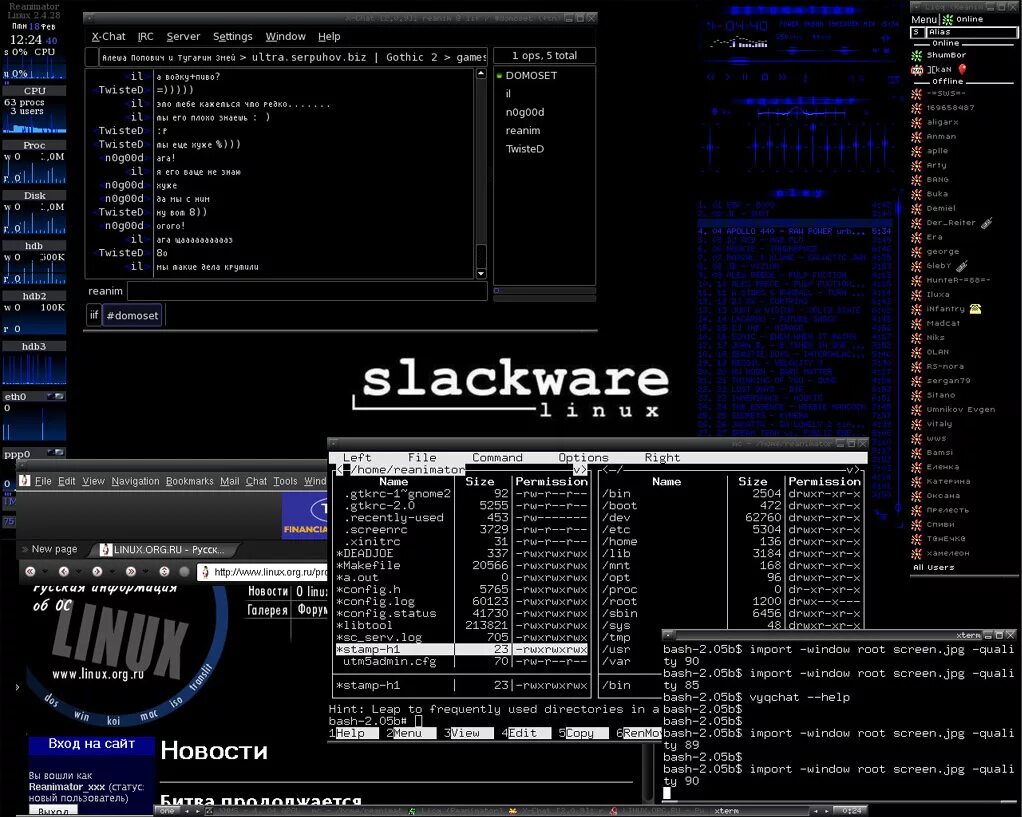Click the XChat chat scrollbar down arrow
The image size is (1022, 817).
(481, 273)
